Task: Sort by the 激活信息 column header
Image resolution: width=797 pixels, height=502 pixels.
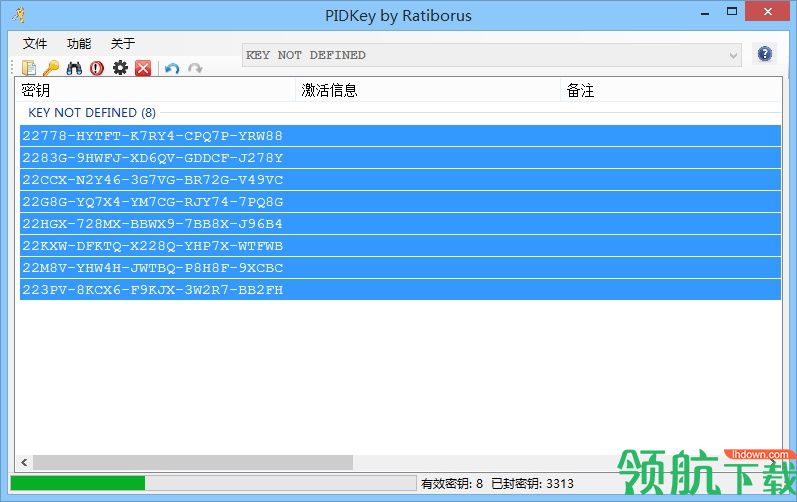Action: [428, 90]
